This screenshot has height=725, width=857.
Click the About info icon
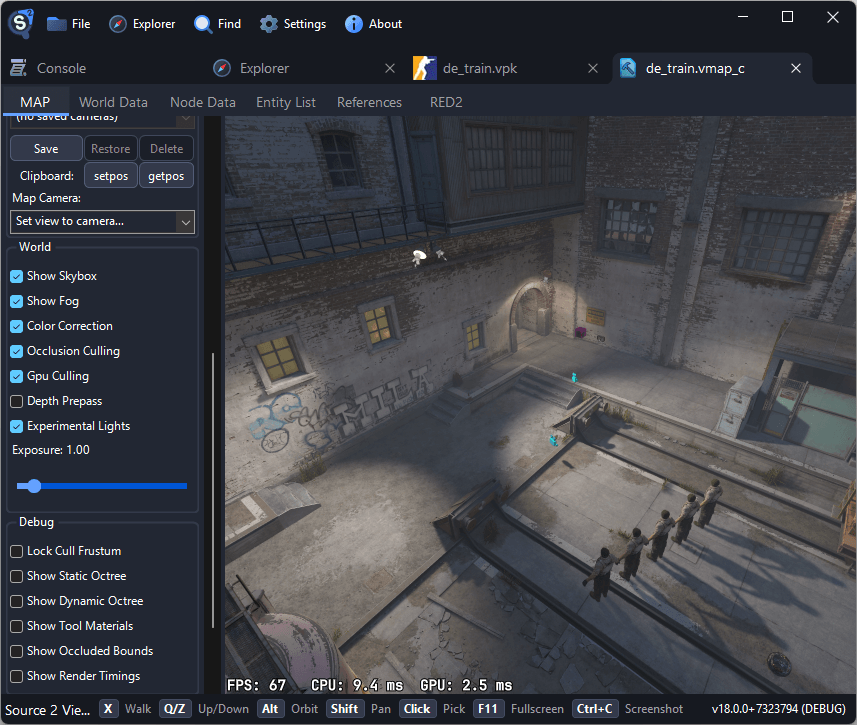[x=353, y=24]
